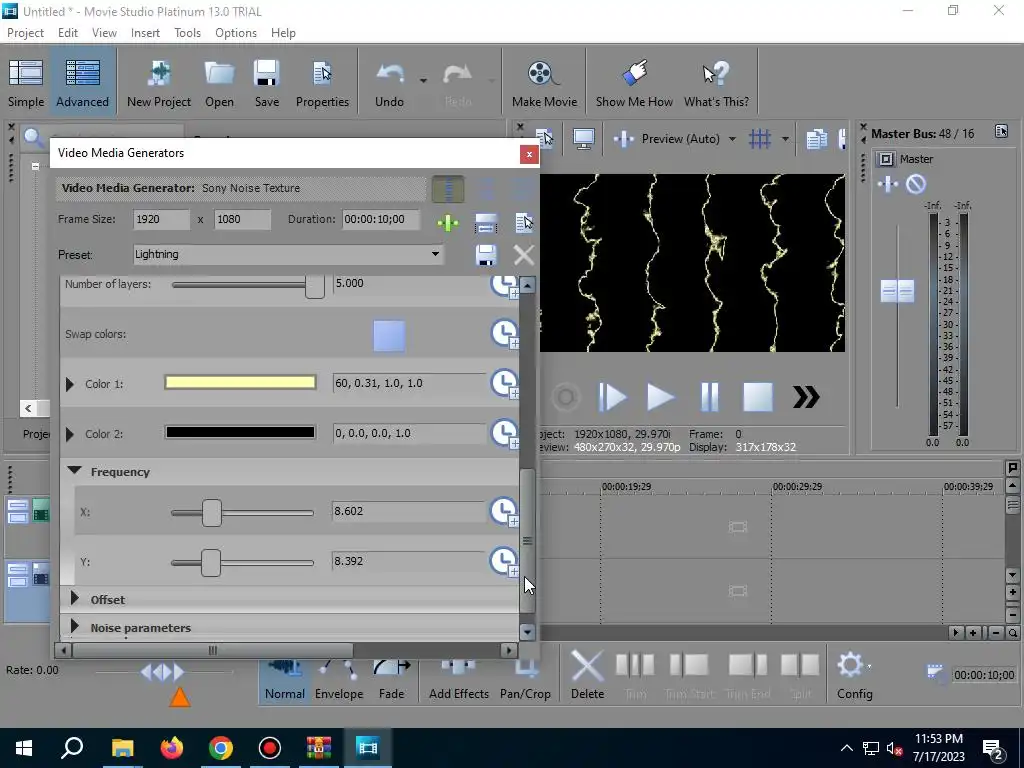The image size is (1024, 768).
Task: Click the yellow Color 1 swatch
Action: (x=240, y=383)
